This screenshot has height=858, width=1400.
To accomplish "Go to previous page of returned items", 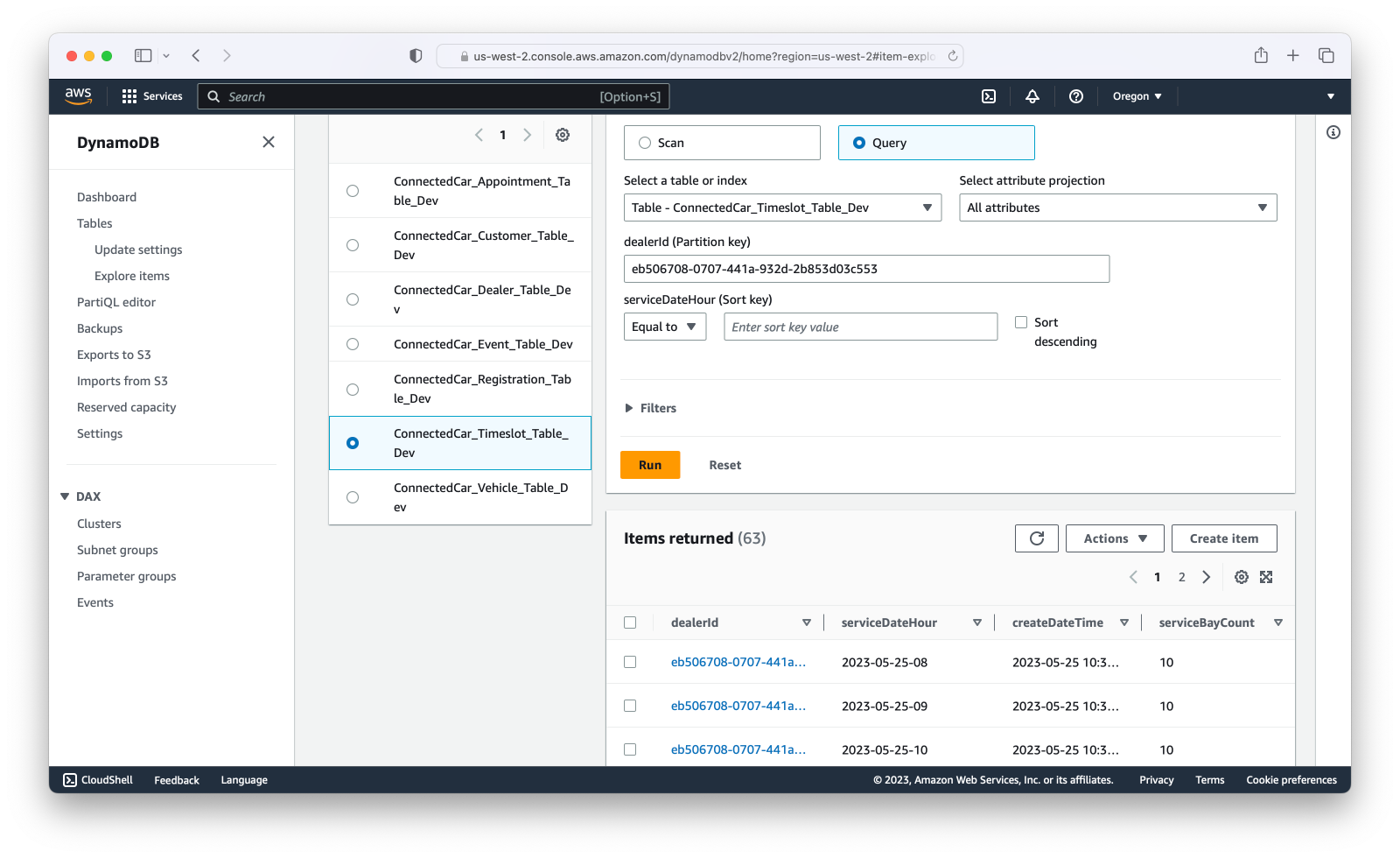I will 1133,577.
